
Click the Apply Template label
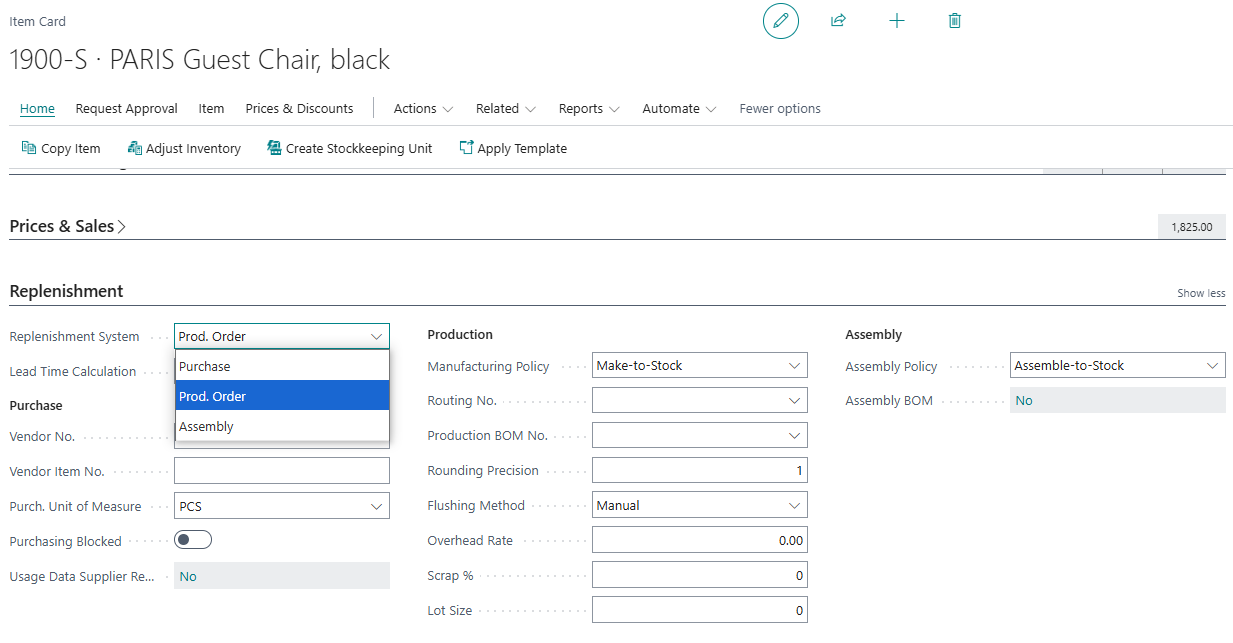tap(522, 149)
